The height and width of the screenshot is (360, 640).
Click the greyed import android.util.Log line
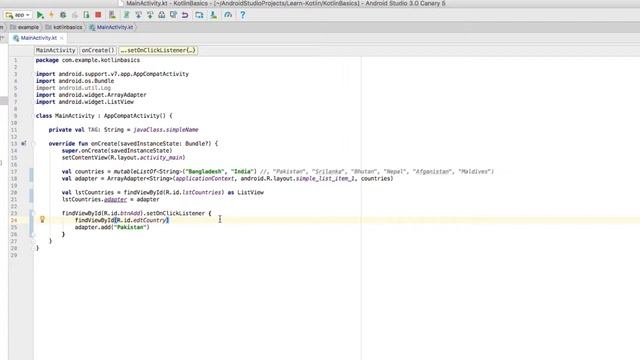pyautogui.click(x=73, y=88)
